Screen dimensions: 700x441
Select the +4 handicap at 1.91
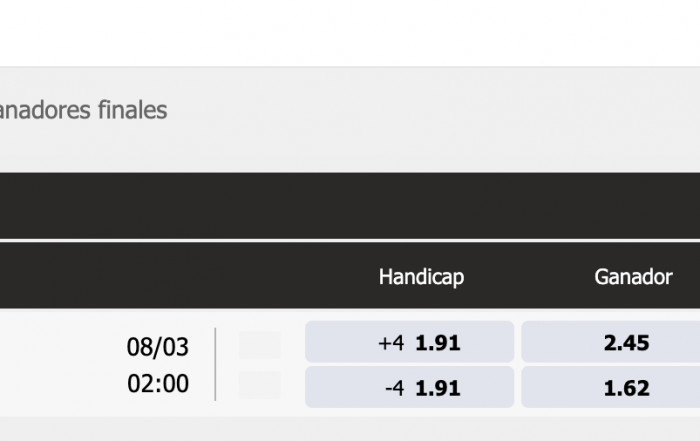point(409,342)
